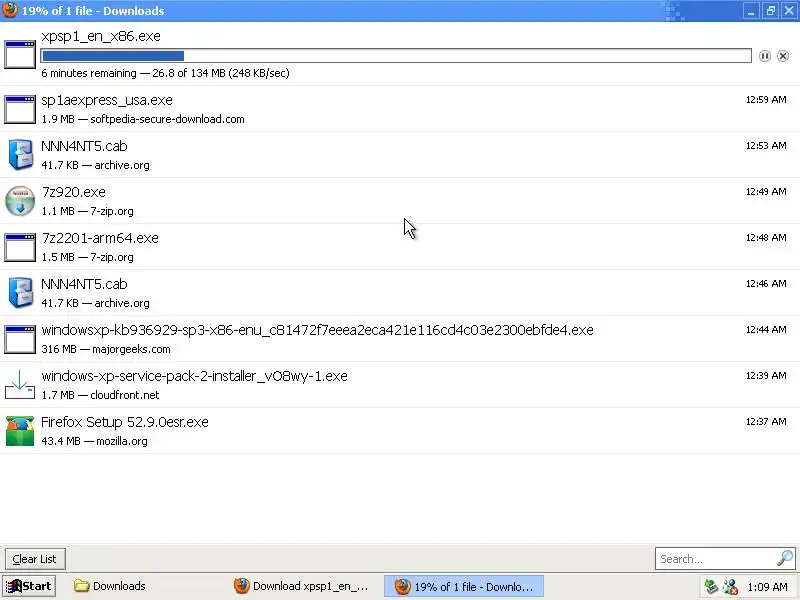The width and height of the screenshot is (800, 600).
Task: Click the 12:46 AM NNN4NT5.cab cabinet icon
Action: click(21, 292)
